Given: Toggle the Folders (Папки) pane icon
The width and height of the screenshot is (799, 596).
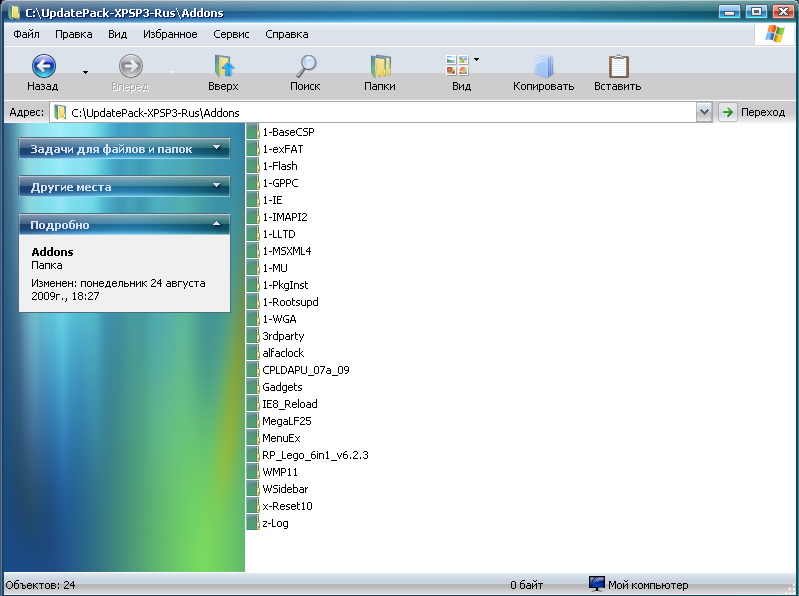Looking at the screenshot, I should click(x=380, y=67).
